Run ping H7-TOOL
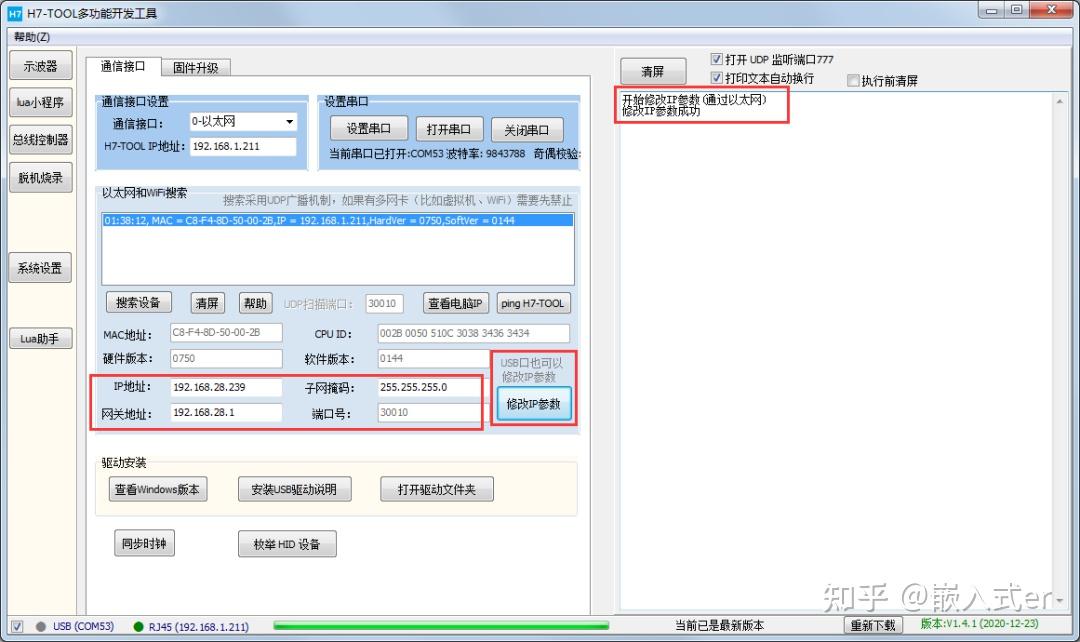Image resolution: width=1080 pixels, height=642 pixels. pyautogui.click(x=533, y=302)
